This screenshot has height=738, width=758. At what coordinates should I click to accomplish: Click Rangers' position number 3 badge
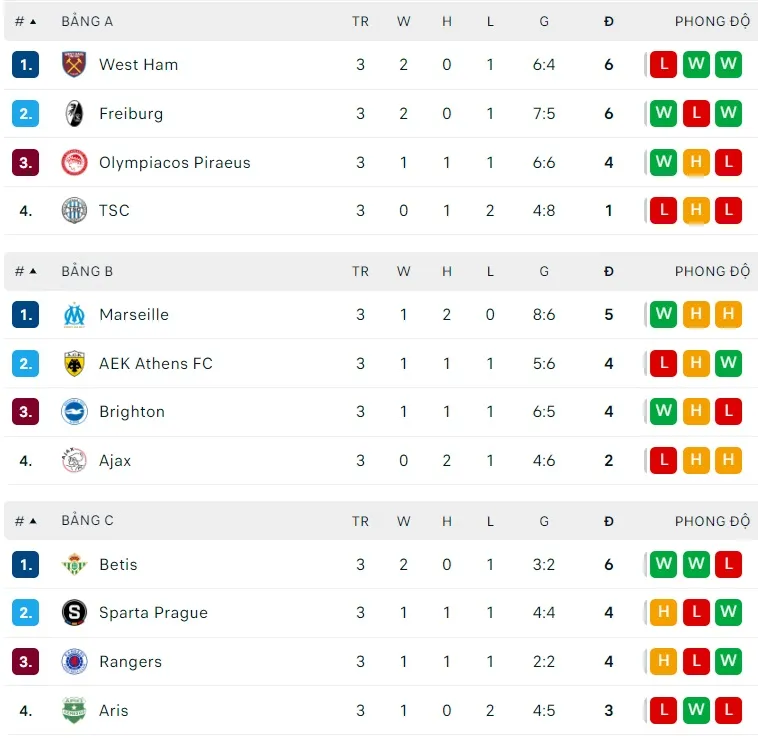pos(26,661)
